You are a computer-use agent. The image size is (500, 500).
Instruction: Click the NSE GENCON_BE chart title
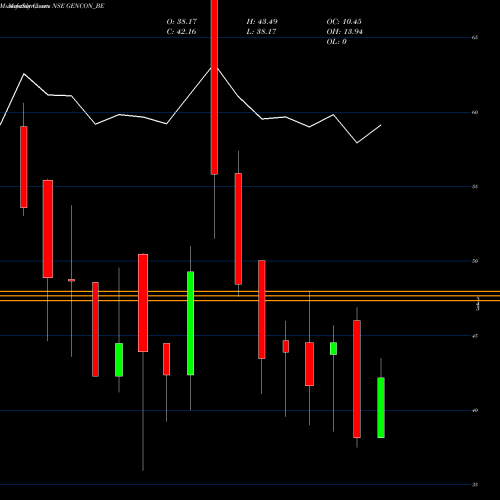coord(78,6)
